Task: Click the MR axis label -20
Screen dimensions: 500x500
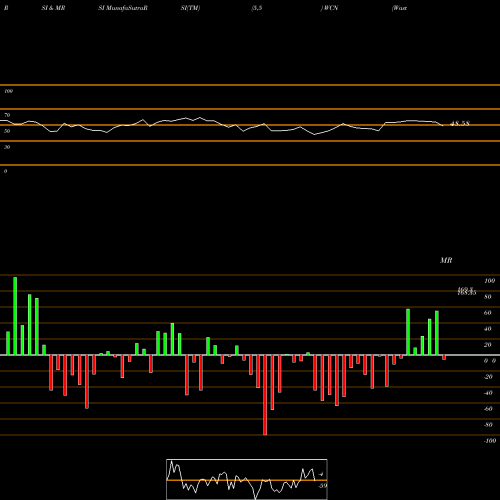Action: 488,377
